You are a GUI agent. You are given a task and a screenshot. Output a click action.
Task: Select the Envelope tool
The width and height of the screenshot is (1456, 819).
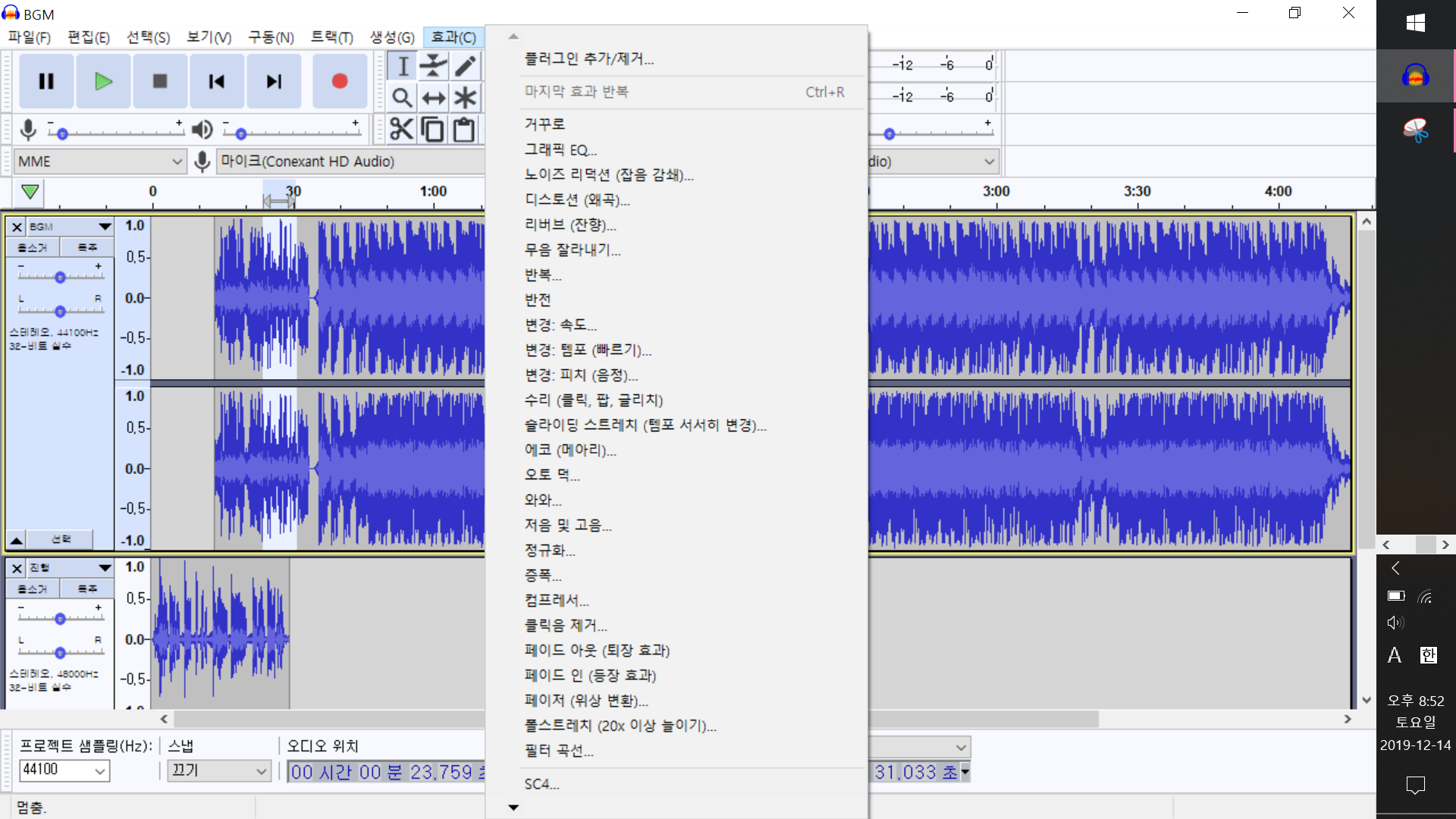point(434,66)
